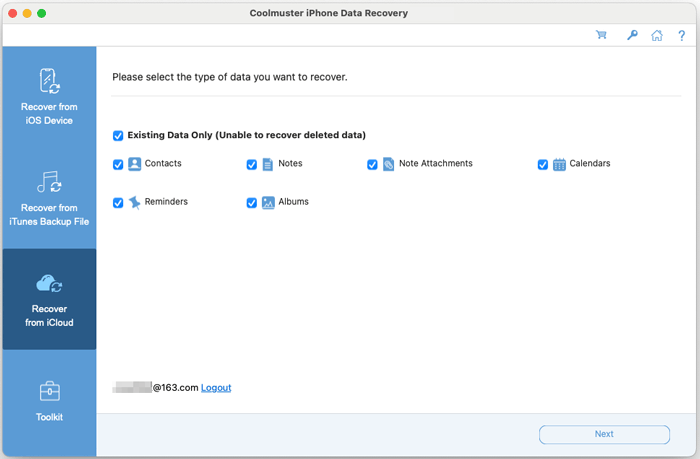Viewport: 700px width, 459px height.
Task: Go to the home icon
Action: click(657, 35)
